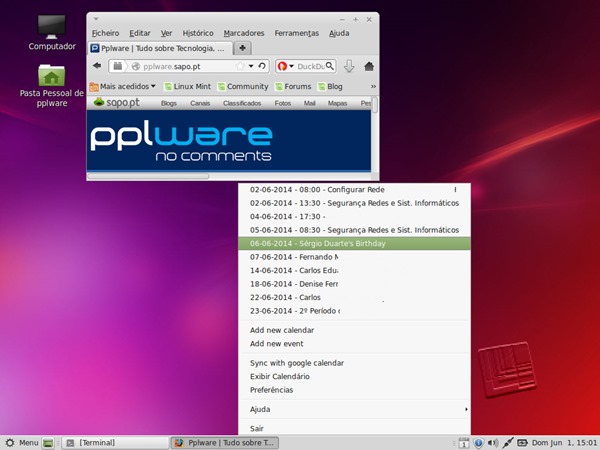
Task: Click Canais link on sapo bar
Action: pyautogui.click(x=200, y=103)
